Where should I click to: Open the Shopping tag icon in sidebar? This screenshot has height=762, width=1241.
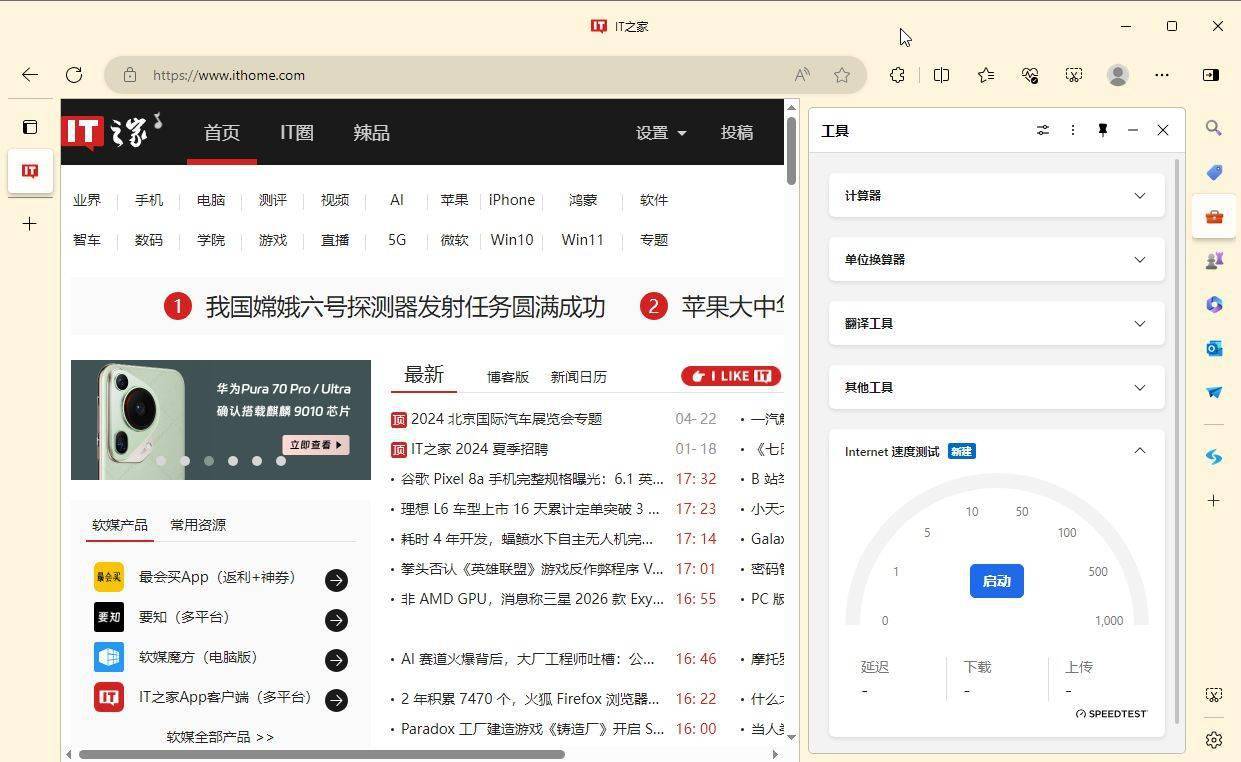coord(1213,173)
